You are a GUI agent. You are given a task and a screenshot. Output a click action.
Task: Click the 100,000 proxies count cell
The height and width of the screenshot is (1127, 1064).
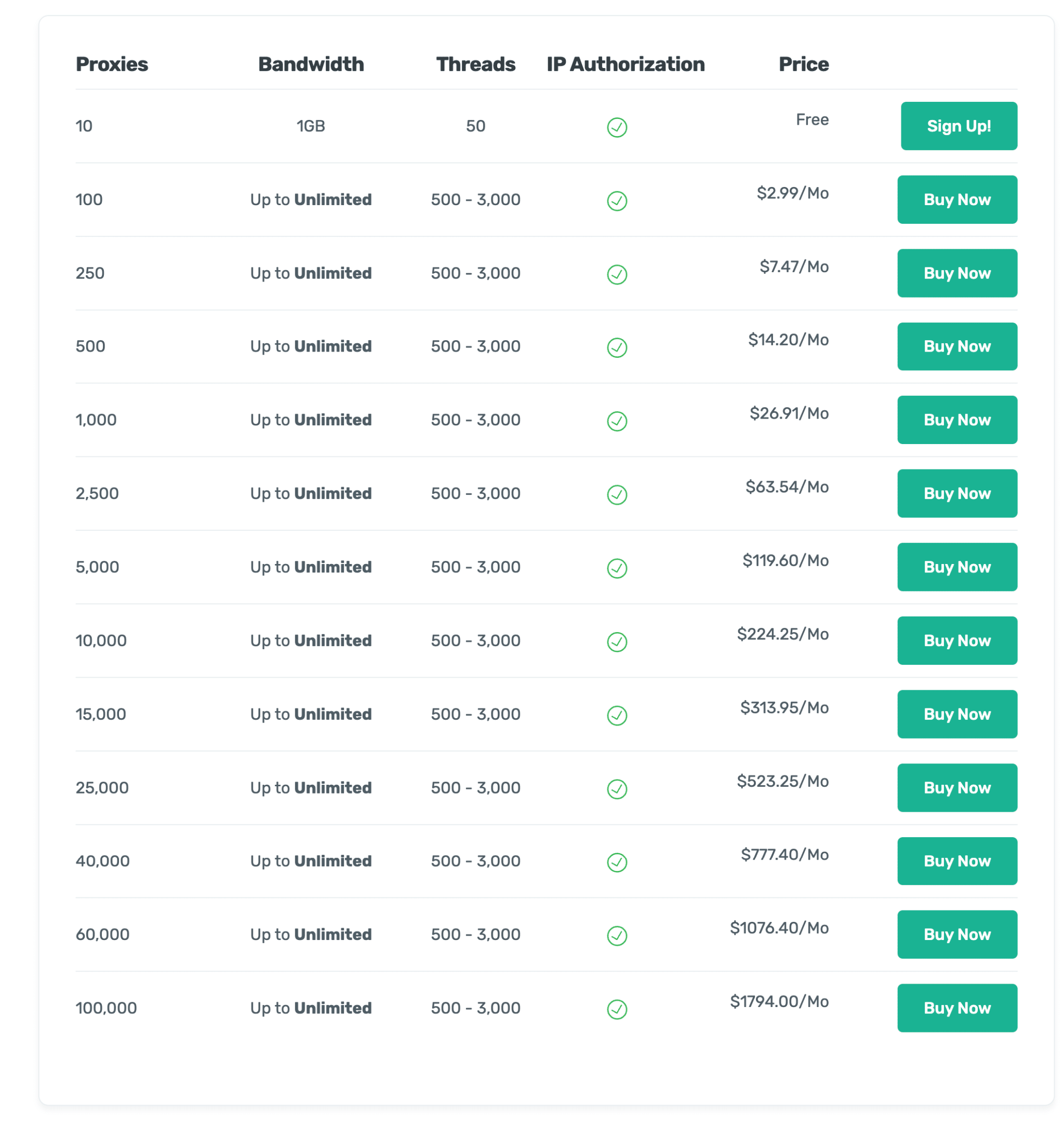click(107, 1008)
